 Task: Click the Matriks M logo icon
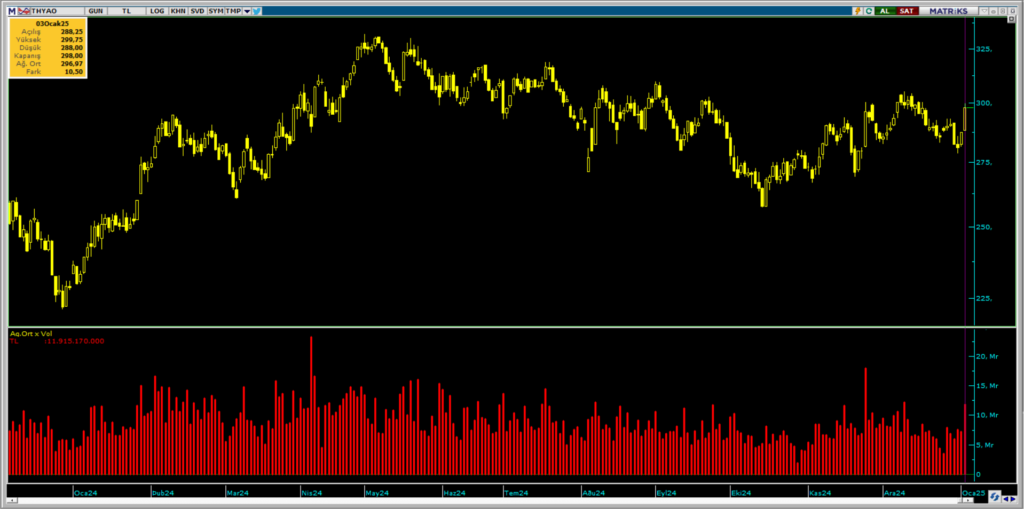pyautogui.click(x=13, y=10)
